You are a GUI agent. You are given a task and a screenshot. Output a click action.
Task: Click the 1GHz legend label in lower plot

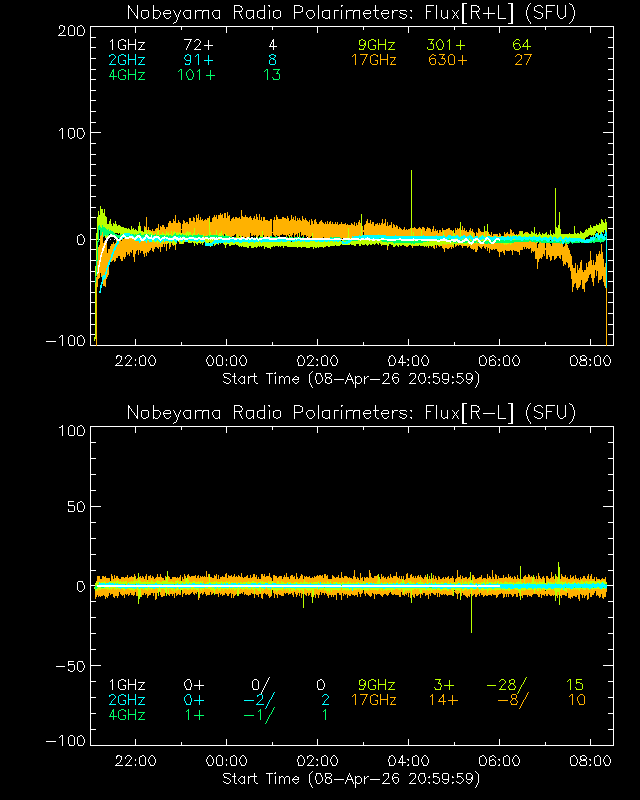point(127,685)
